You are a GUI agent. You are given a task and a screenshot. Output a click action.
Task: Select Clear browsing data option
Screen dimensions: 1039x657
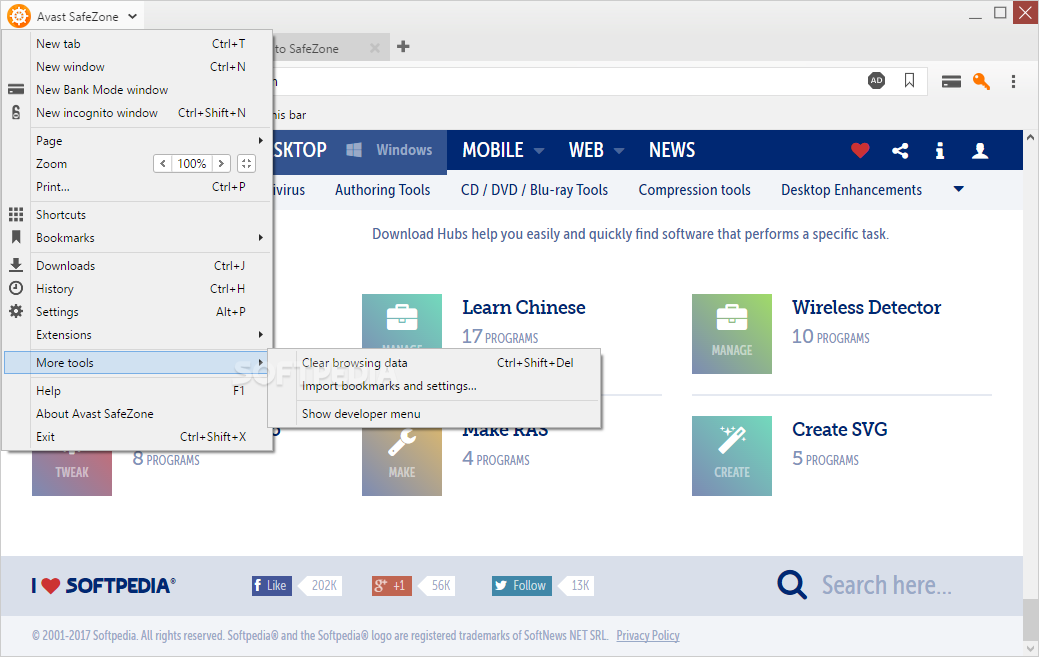pyautogui.click(x=434, y=363)
